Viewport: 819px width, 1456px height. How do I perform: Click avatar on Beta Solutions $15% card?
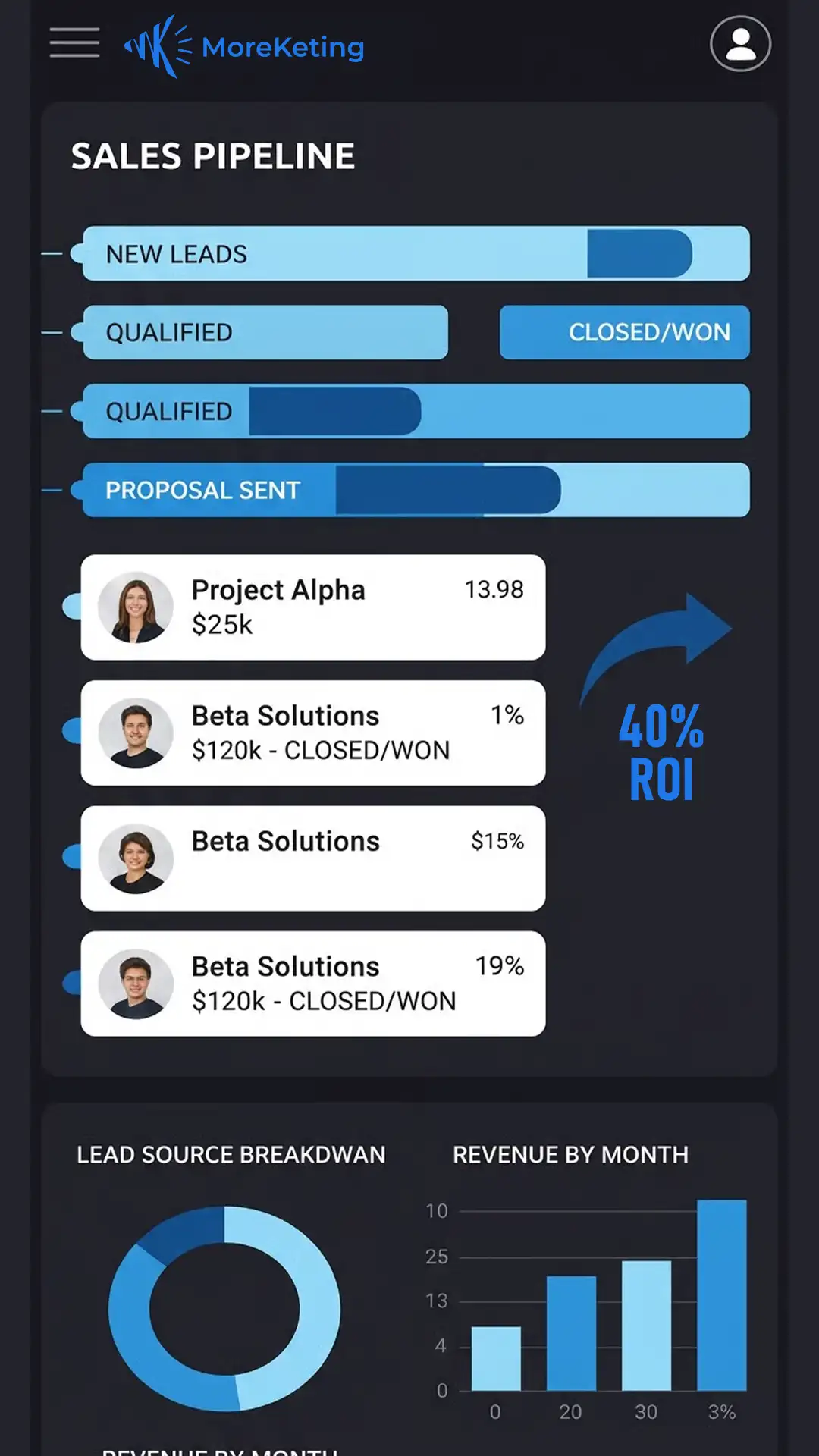click(136, 858)
